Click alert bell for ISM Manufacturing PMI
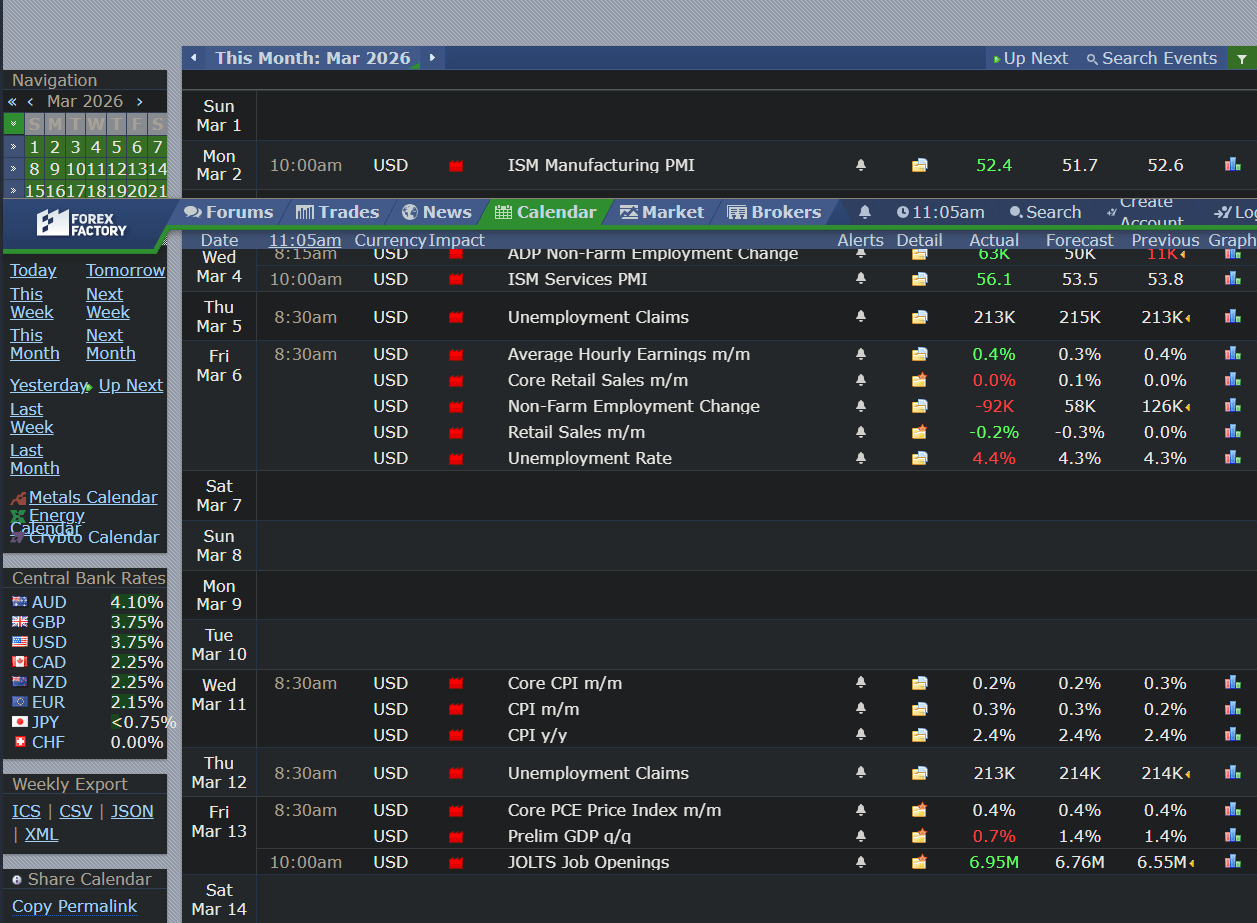1257x923 pixels. 861,165
